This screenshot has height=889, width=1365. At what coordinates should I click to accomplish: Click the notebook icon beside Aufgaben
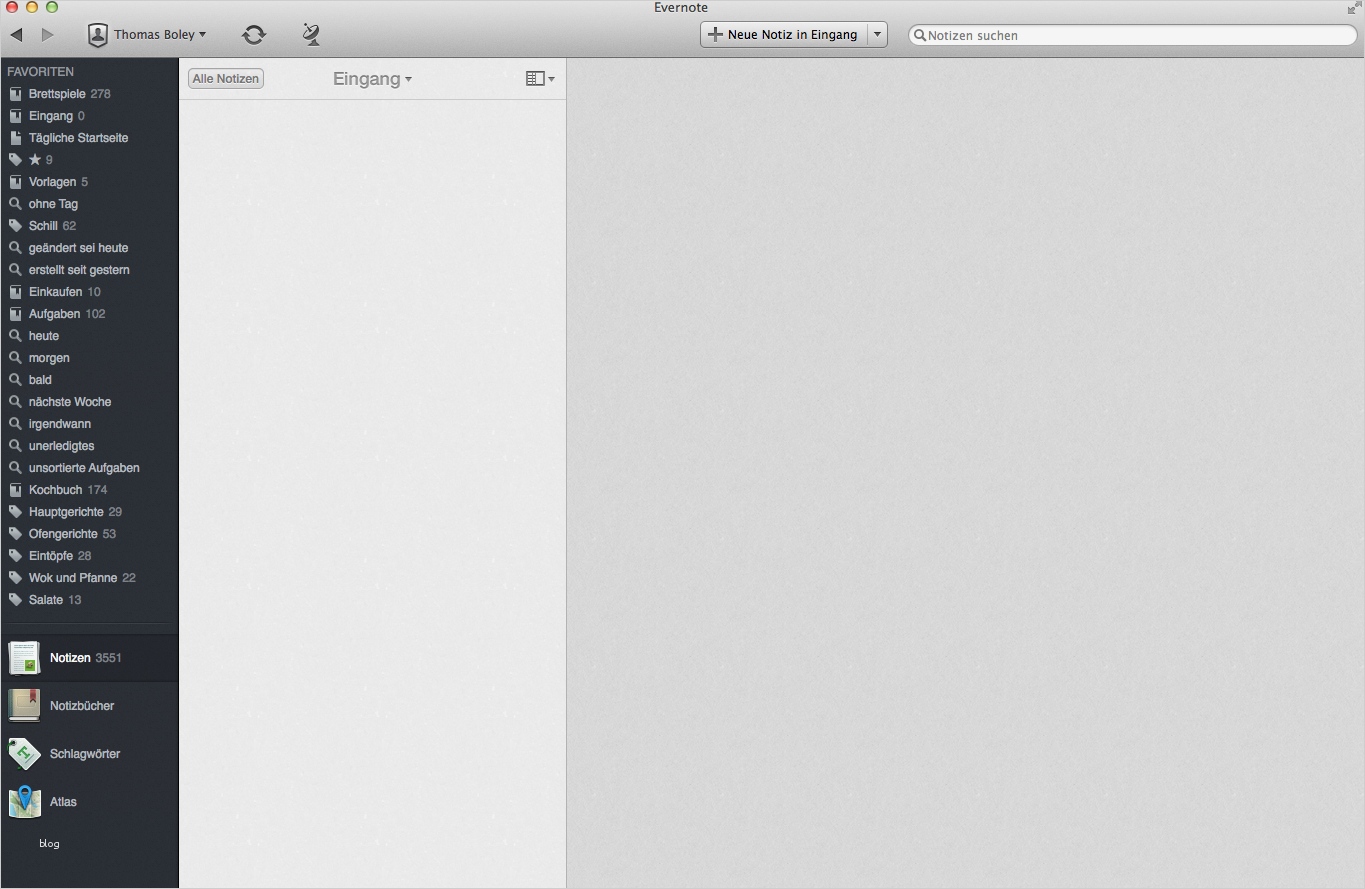15,314
